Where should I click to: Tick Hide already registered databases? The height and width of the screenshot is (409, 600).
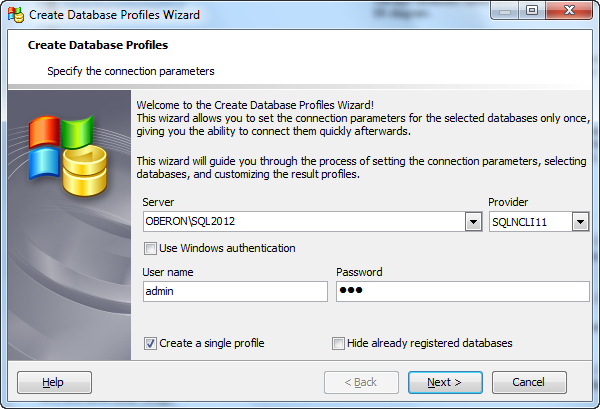click(338, 344)
